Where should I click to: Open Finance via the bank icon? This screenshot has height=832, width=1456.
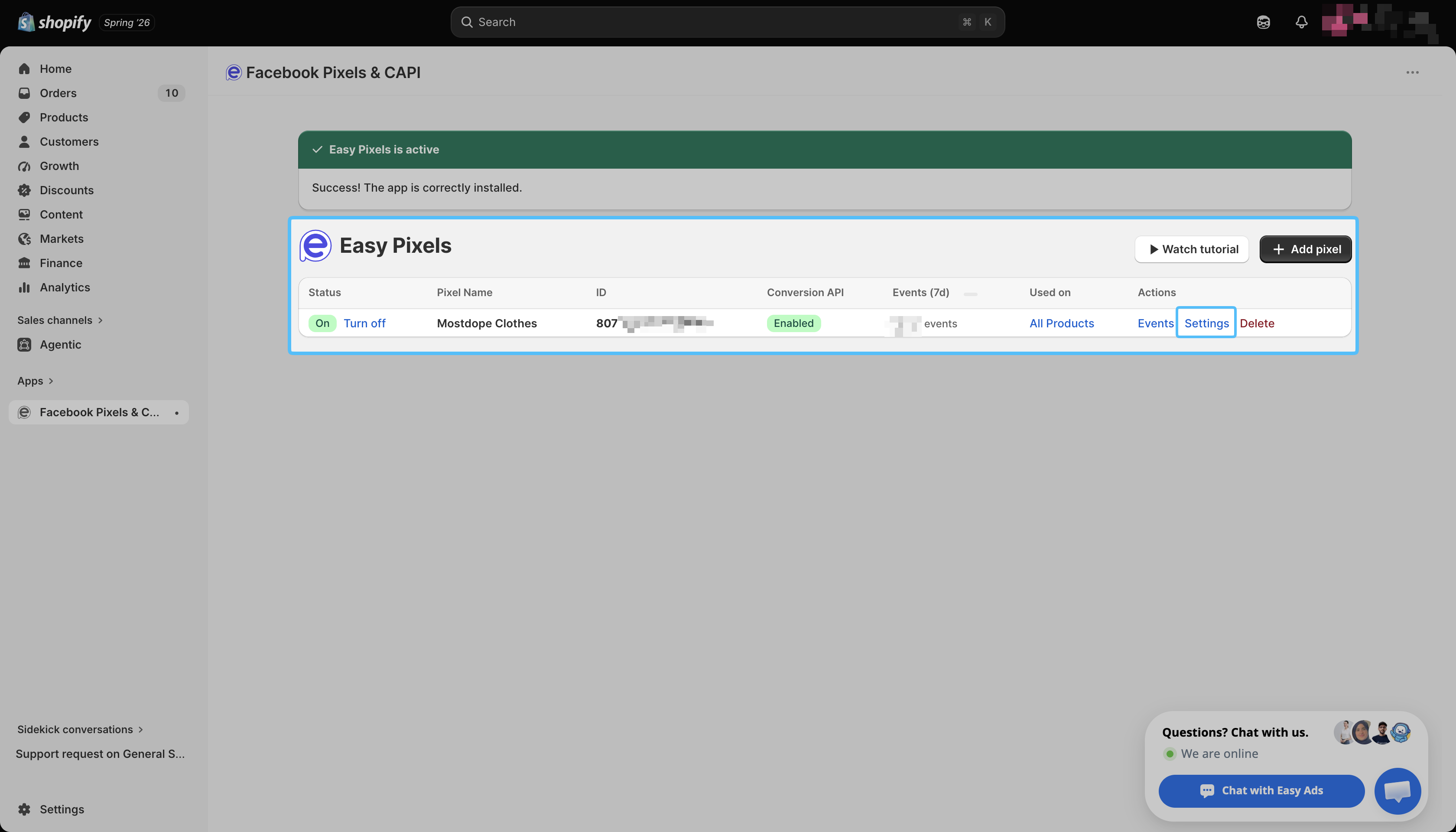[x=24, y=264]
